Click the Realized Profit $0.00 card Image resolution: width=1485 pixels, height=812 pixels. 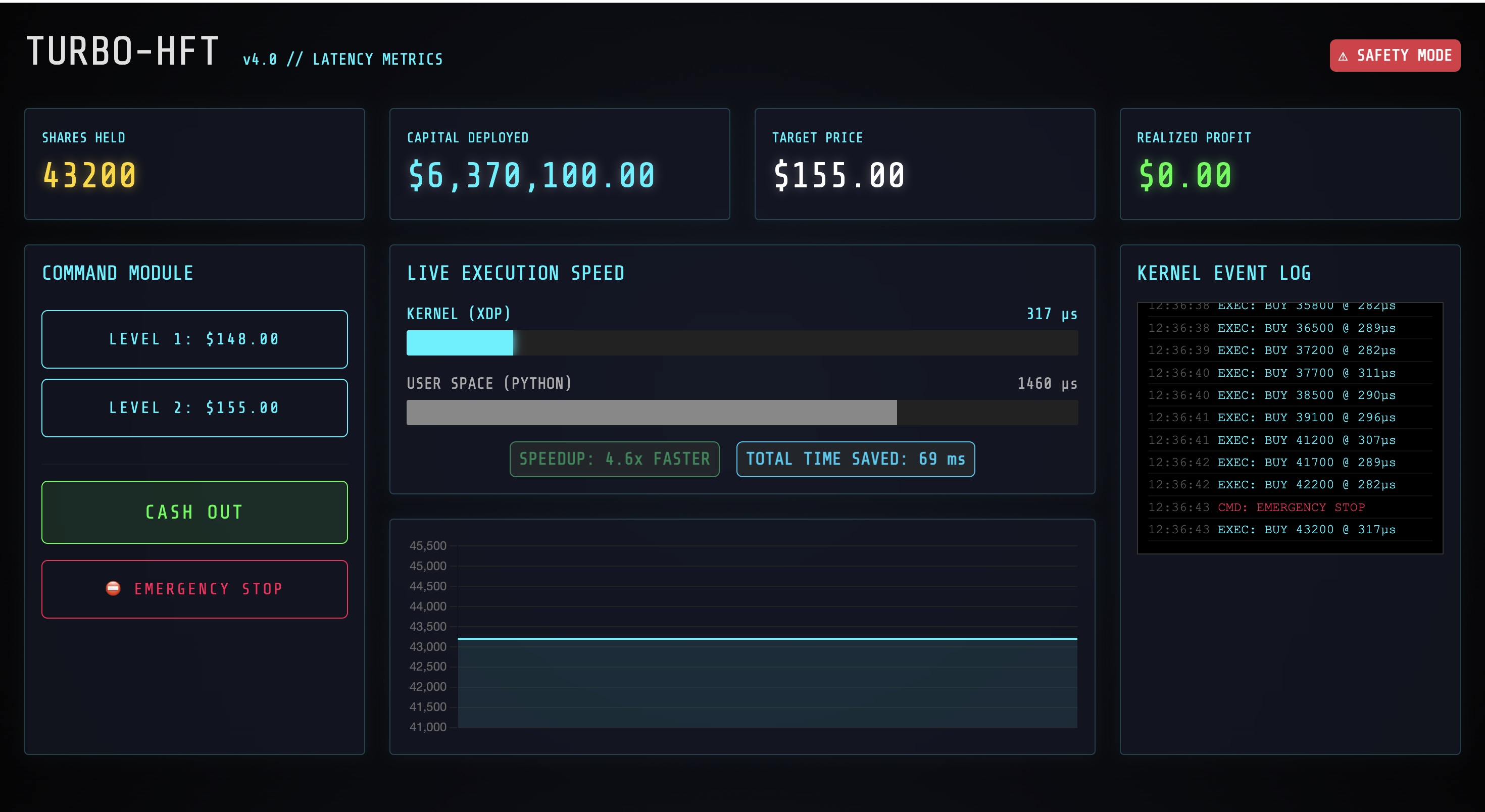(x=1290, y=164)
